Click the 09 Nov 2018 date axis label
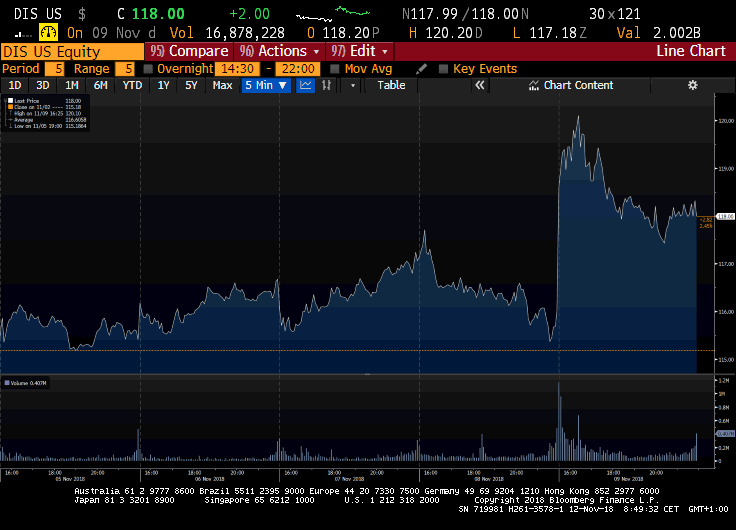The width and height of the screenshot is (736, 530). click(629, 479)
